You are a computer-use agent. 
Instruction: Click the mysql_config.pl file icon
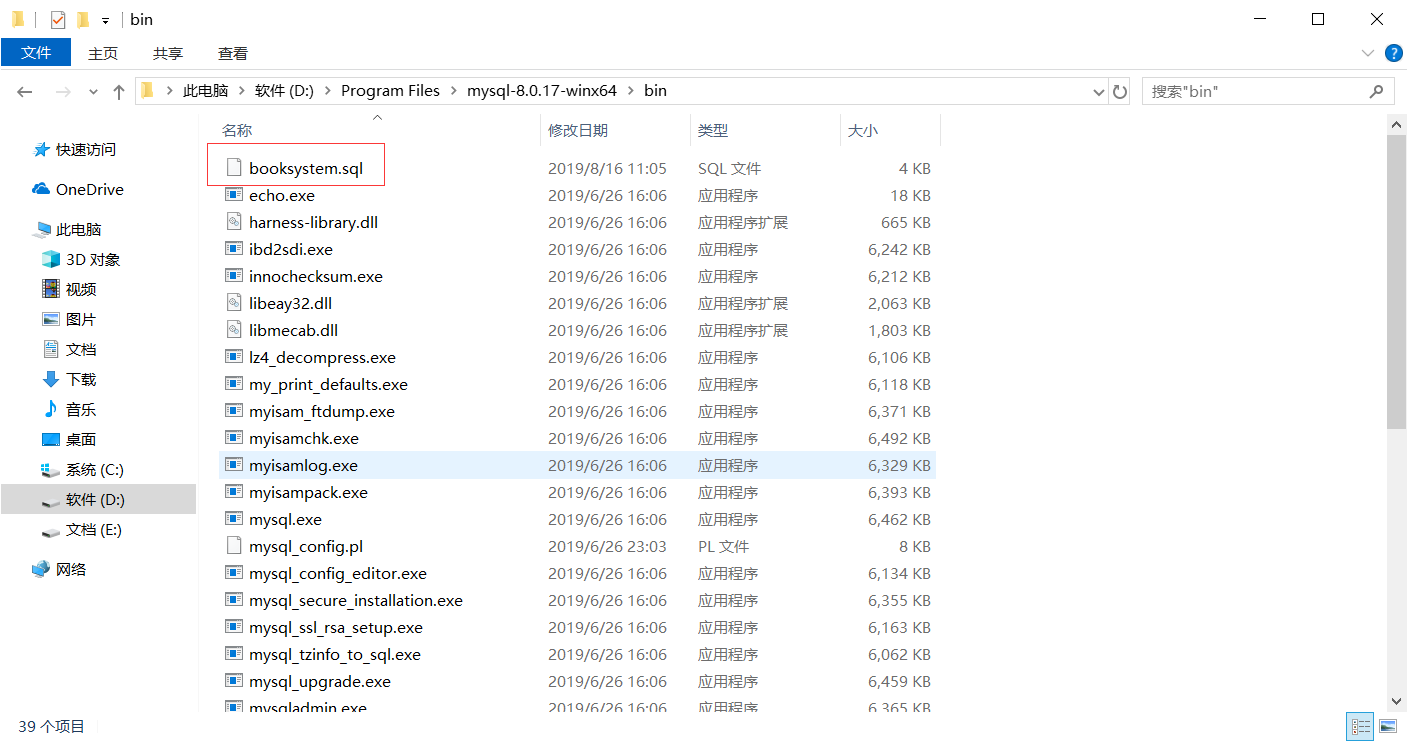[x=234, y=546]
